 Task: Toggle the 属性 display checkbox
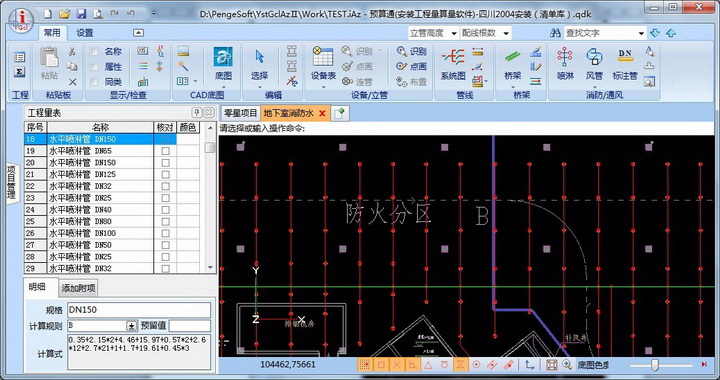[x=94, y=67]
